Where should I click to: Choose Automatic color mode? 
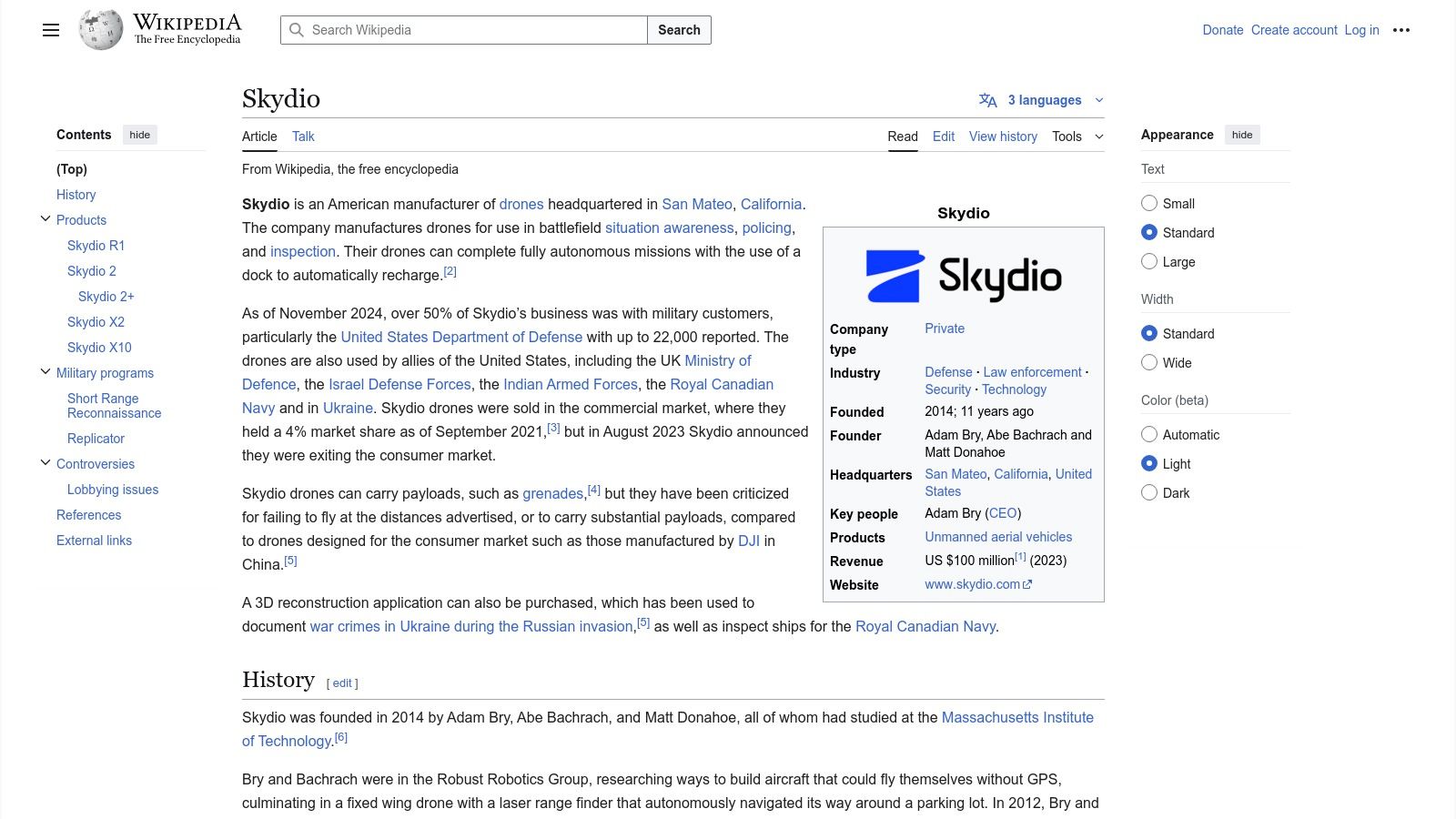[1149, 434]
